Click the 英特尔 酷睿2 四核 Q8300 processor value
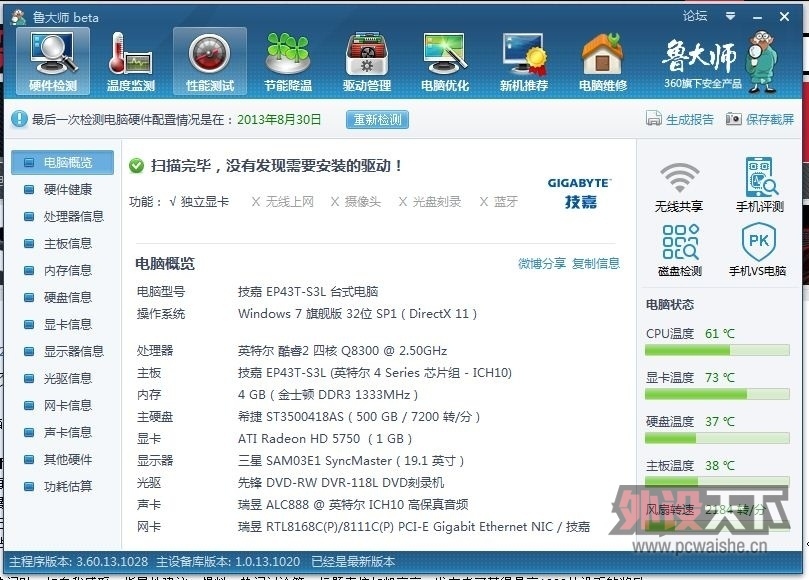 point(343,351)
